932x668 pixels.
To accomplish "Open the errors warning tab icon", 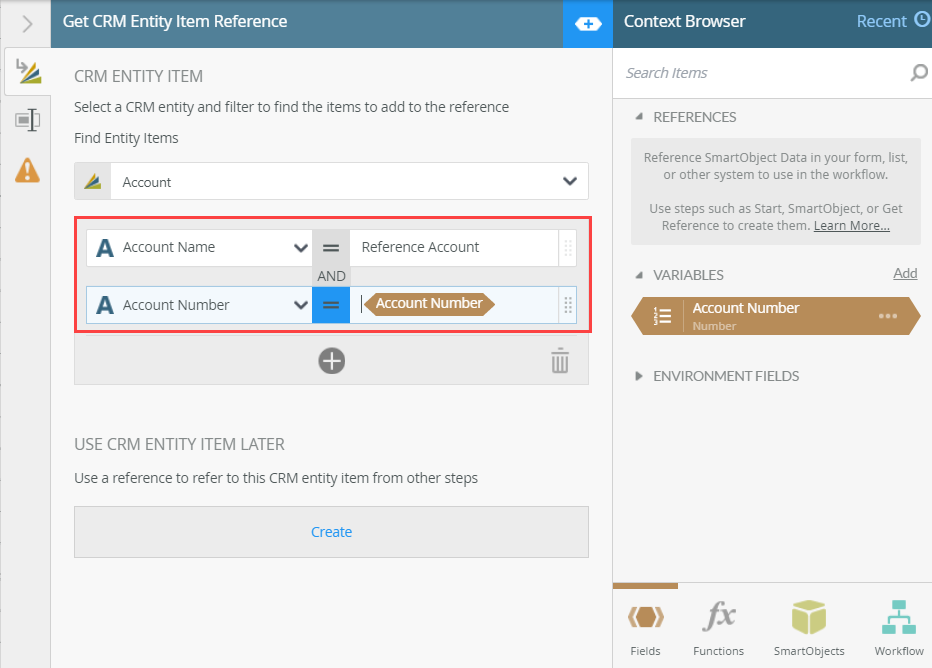I will tap(27, 171).
